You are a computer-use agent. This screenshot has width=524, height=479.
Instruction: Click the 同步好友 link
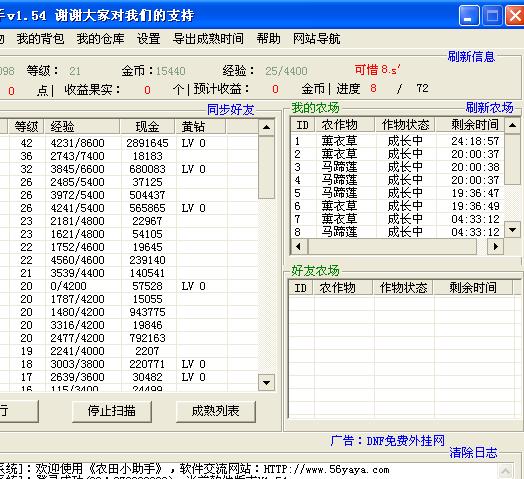tap(231, 109)
